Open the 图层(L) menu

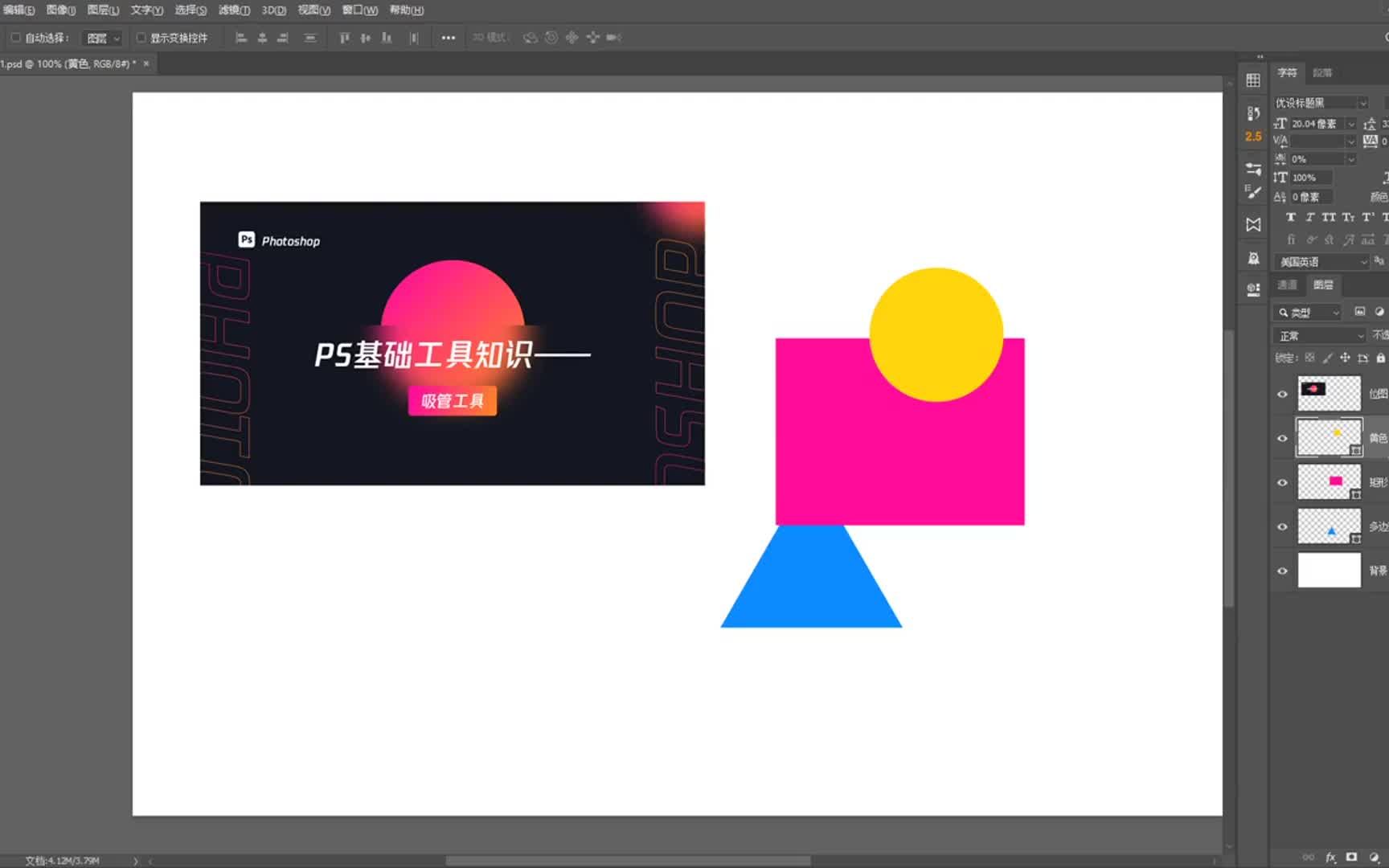(x=103, y=10)
